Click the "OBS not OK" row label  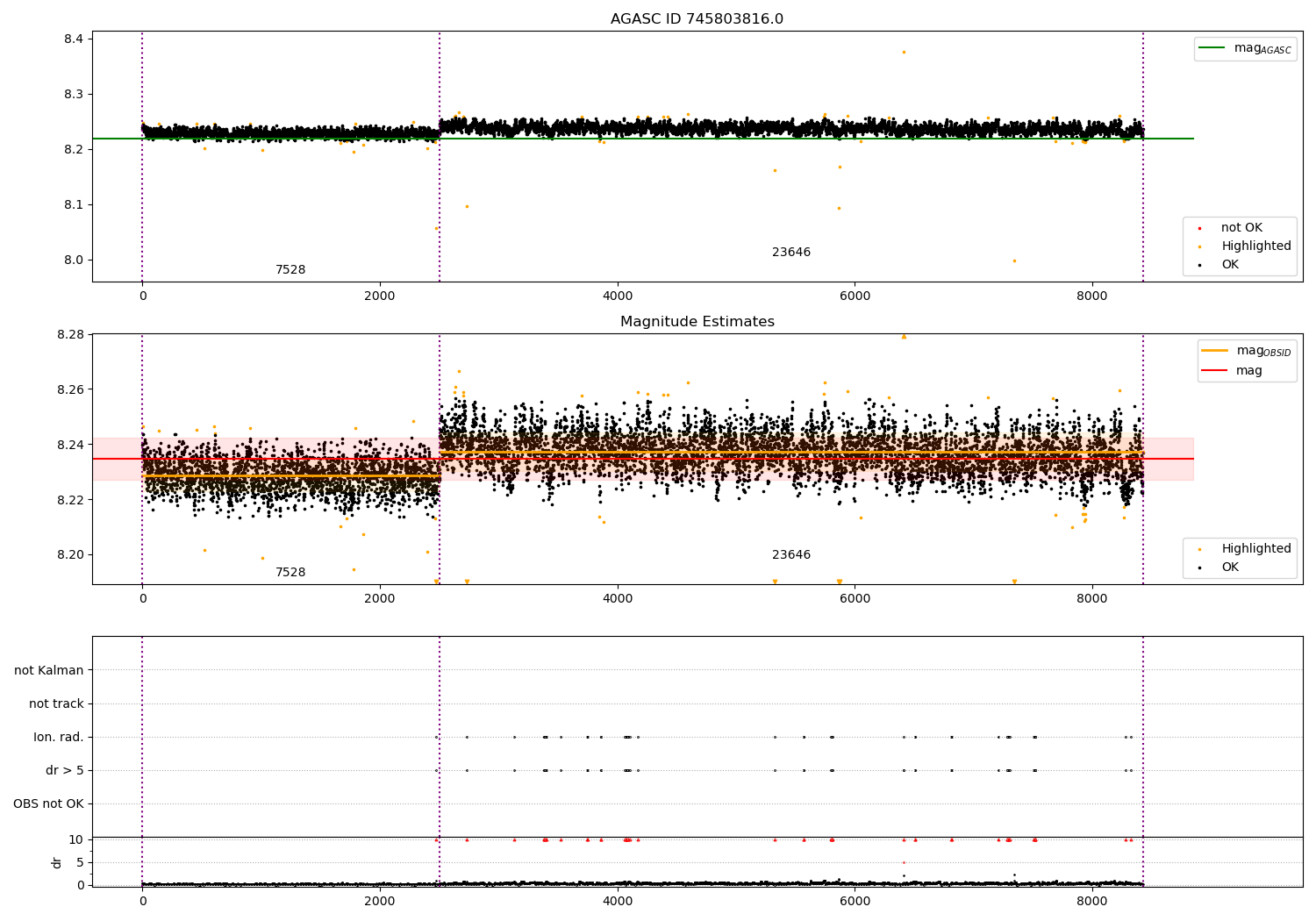coord(48,804)
